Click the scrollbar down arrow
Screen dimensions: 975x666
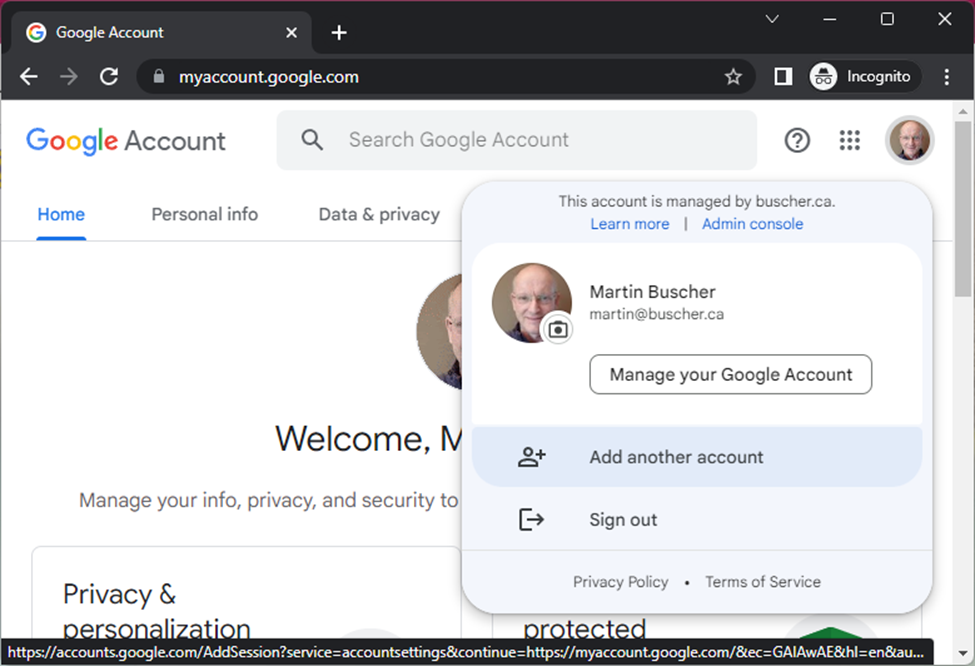pyautogui.click(x=963, y=654)
